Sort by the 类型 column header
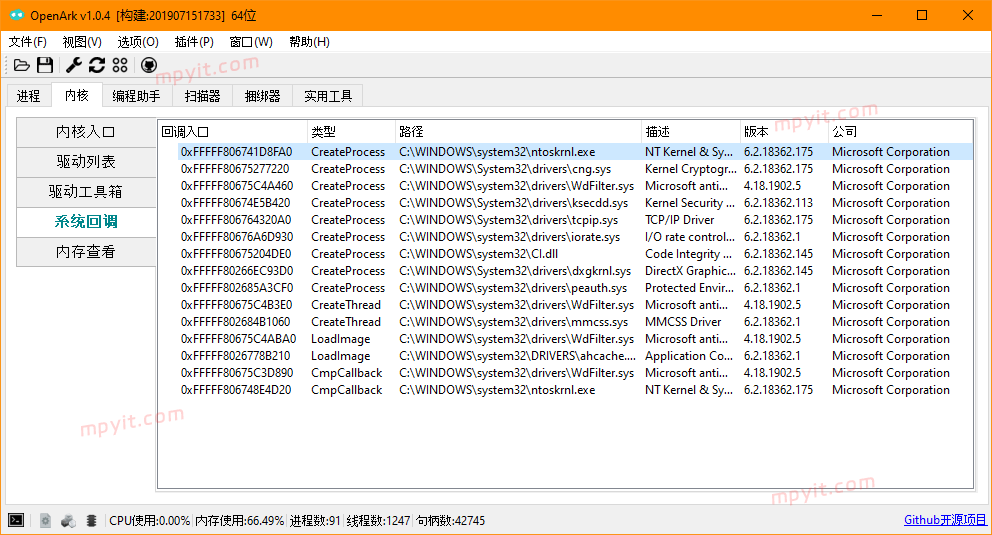Image resolution: width=992 pixels, height=535 pixels. (x=351, y=132)
